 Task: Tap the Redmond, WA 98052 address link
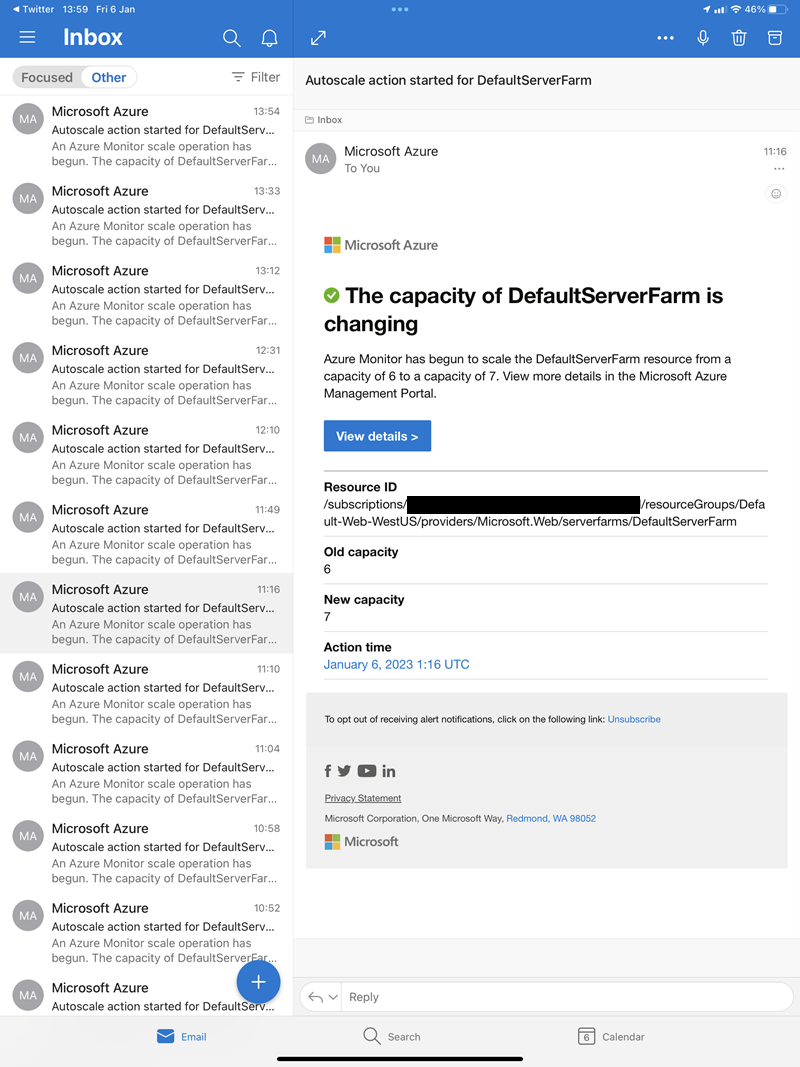(x=551, y=819)
